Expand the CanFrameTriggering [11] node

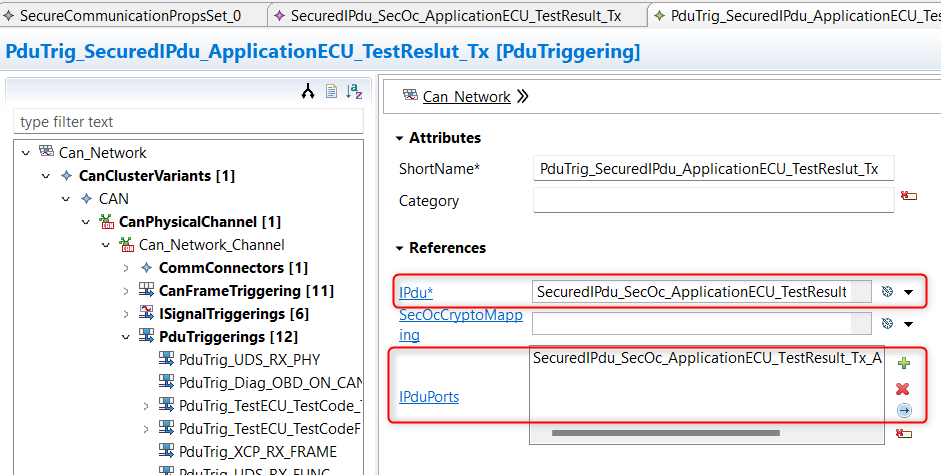[x=126, y=291]
